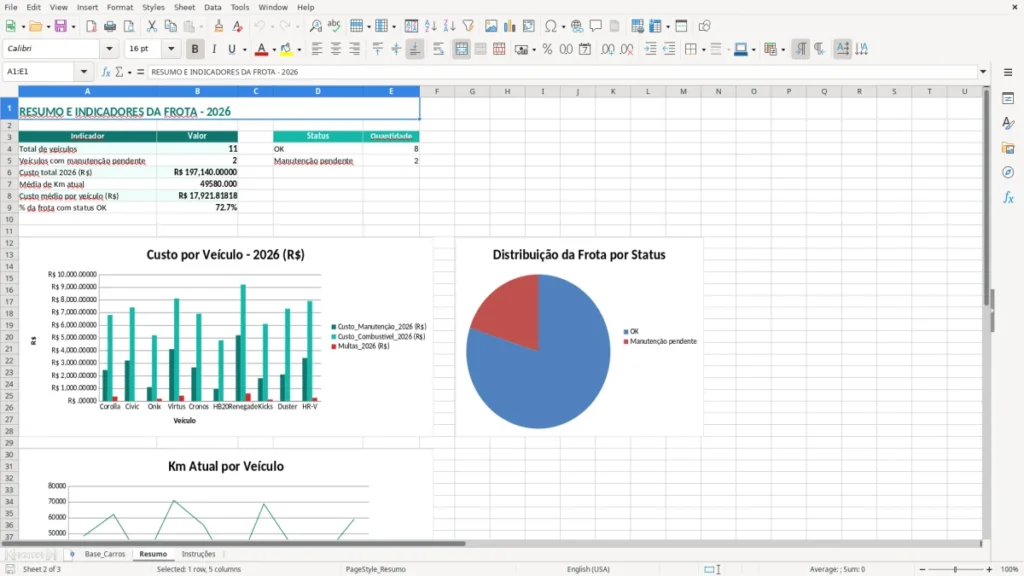Screen dimensions: 1024x576
Task: Toggle Center Horizontally alignment
Action: (x=336, y=49)
